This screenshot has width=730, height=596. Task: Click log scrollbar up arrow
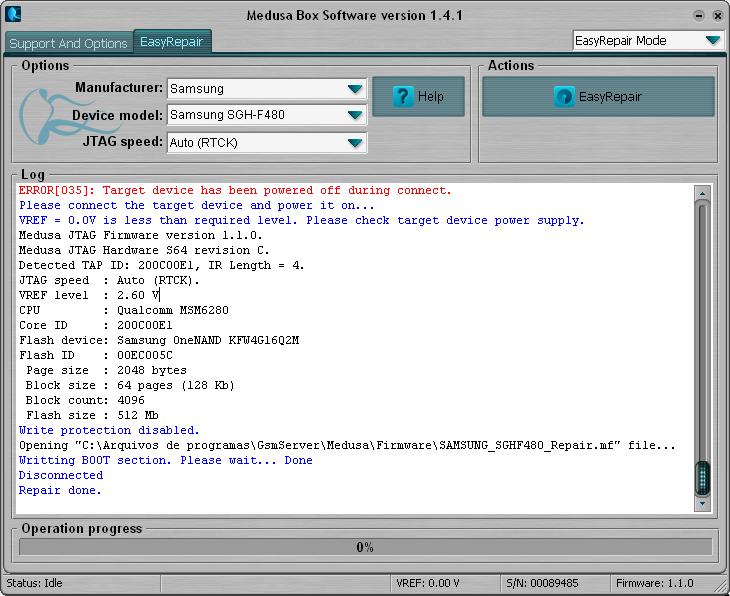coord(702,193)
